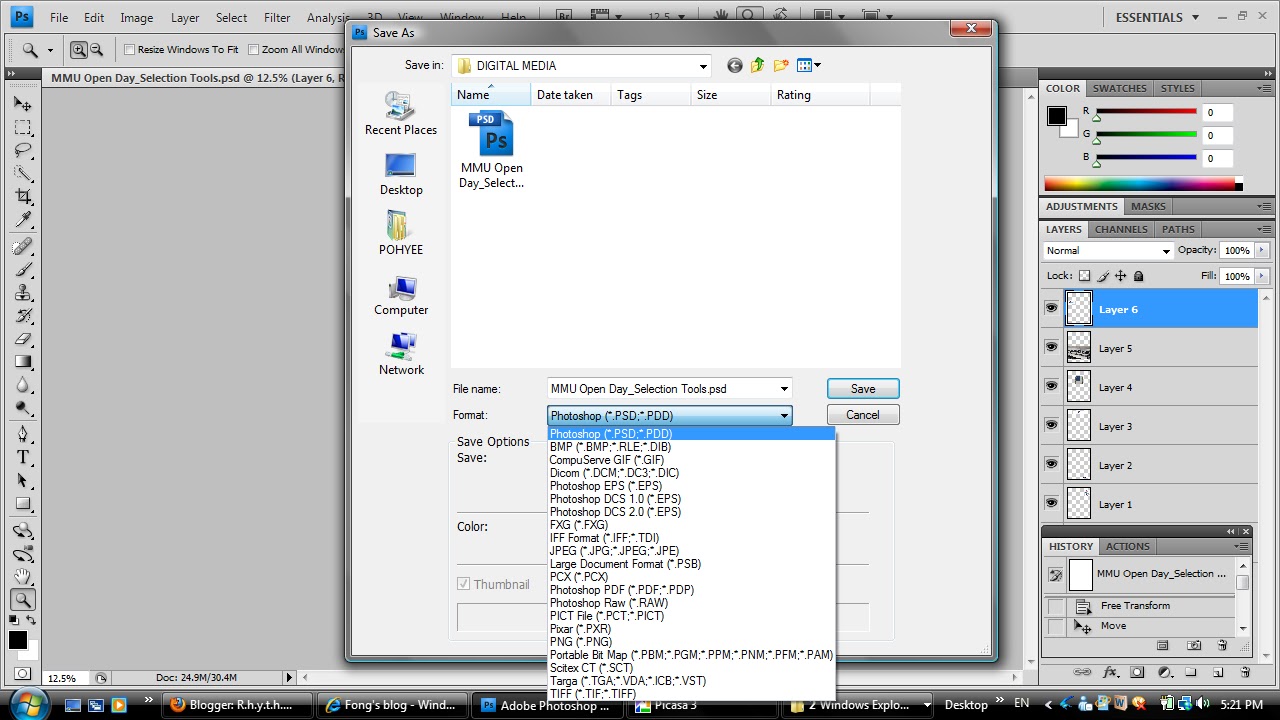1280x720 pixels.
Task: Switch to the Channels tab
Action: [1121, 229]
